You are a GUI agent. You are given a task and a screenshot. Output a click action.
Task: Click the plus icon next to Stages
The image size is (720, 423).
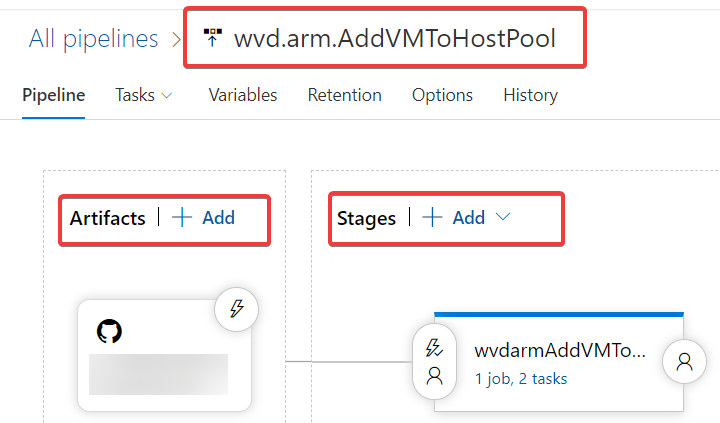432,217
